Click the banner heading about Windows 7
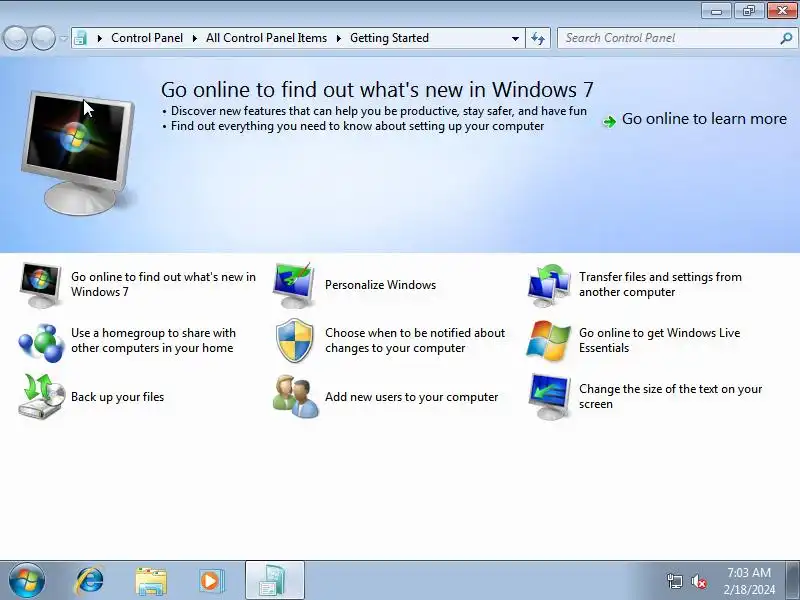The height and width of the screenshot is (600, 800). coord(377,90)
